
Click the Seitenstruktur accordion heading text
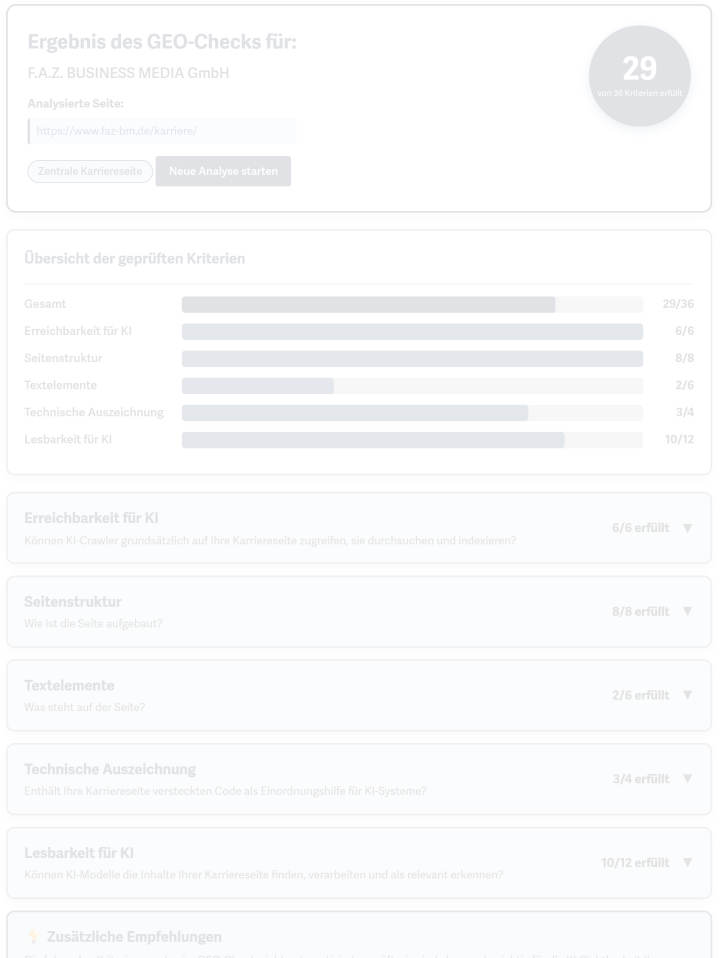point(73,601)
